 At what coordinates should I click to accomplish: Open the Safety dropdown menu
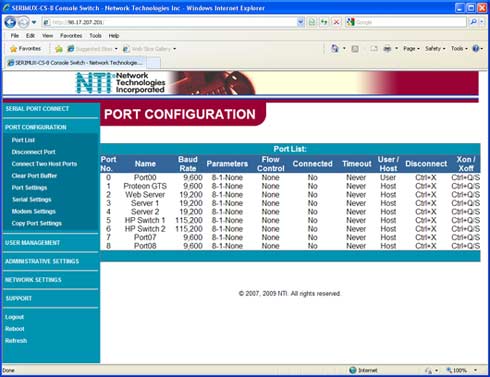click(x=435, y=49)
